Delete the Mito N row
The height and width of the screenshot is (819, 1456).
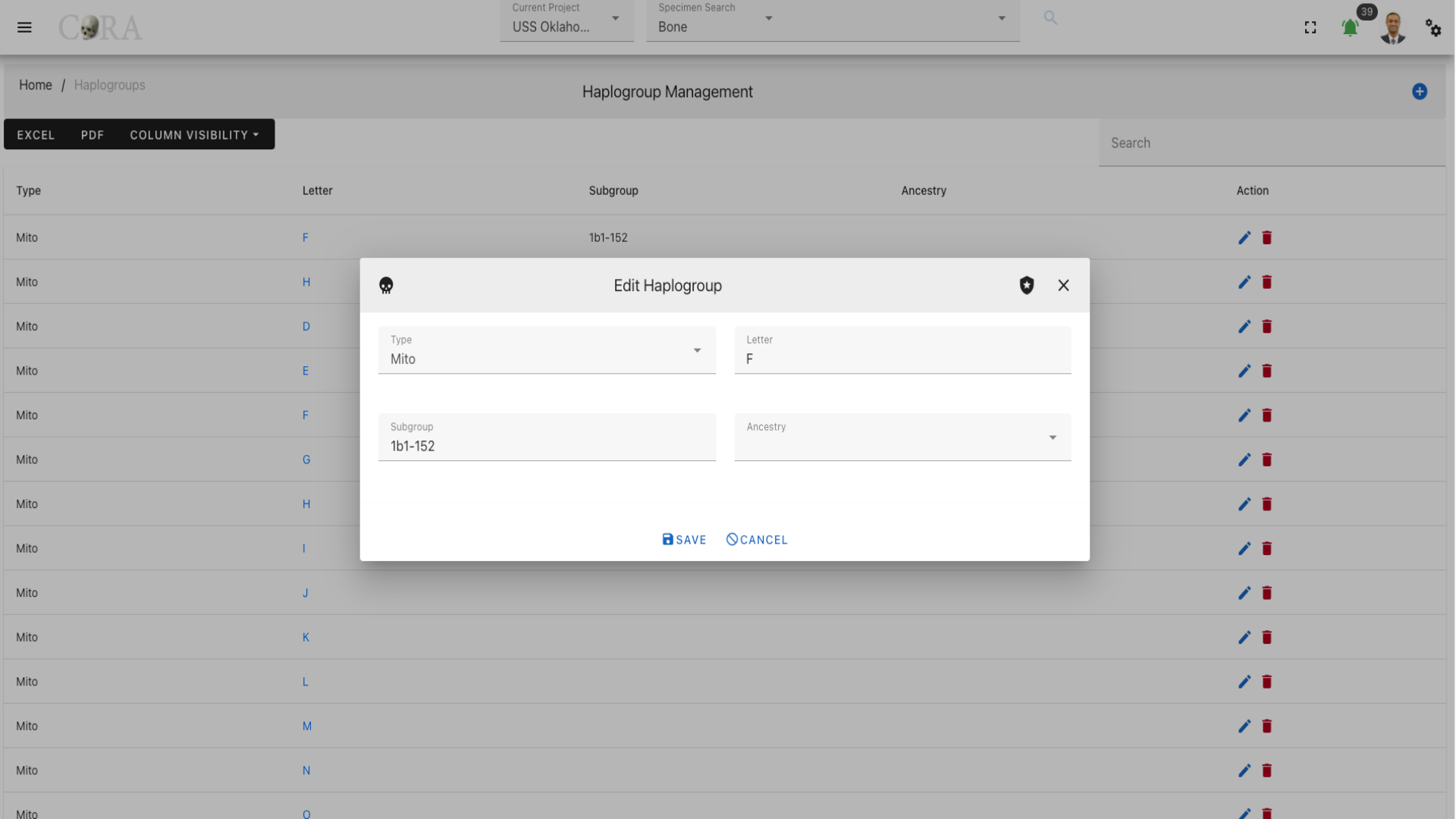pyautogui.click(x=1266, y=770)
